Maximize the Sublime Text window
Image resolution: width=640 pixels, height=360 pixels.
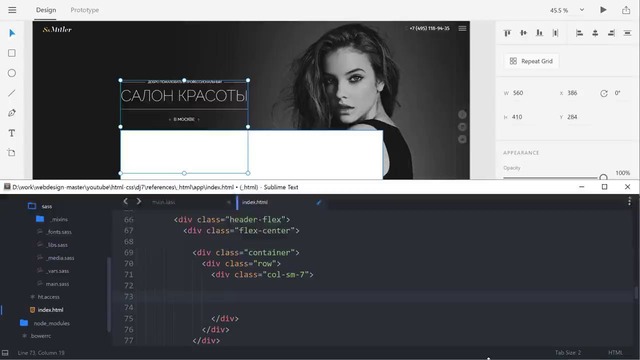[x=604, y=187]
